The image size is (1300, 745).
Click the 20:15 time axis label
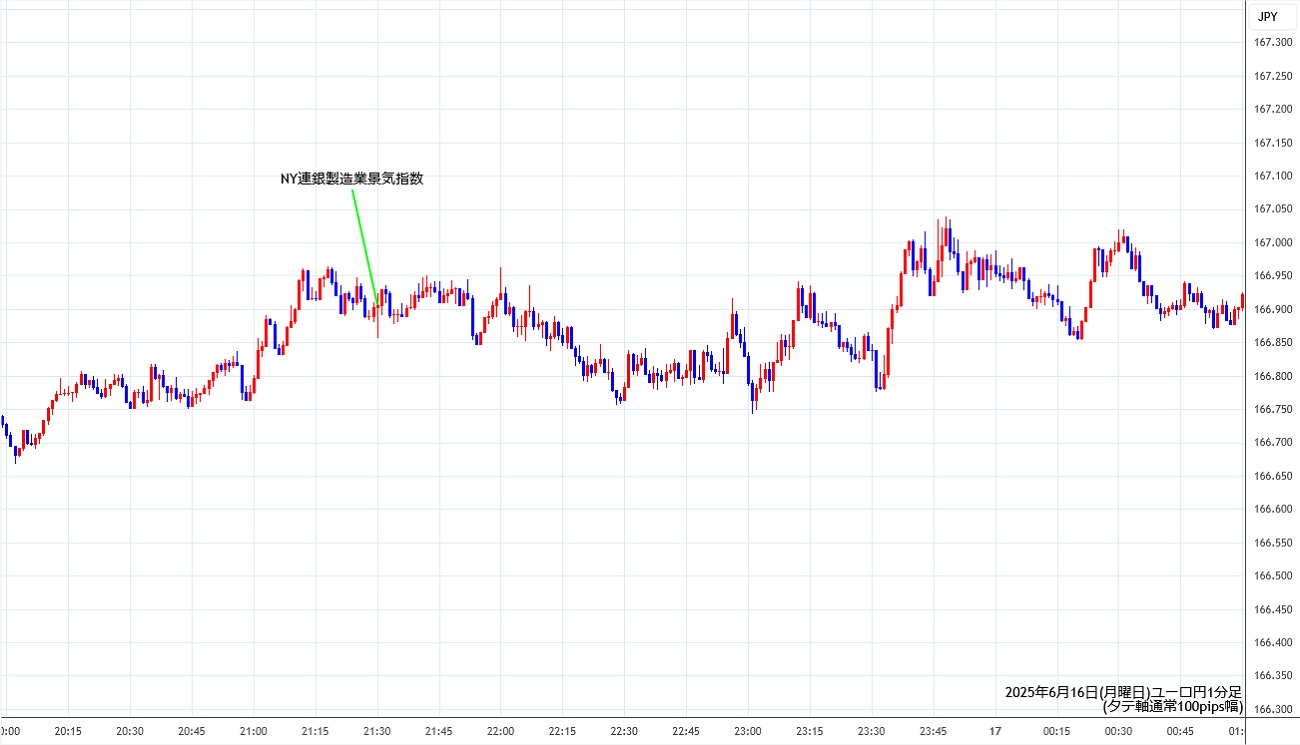(68, 731)
